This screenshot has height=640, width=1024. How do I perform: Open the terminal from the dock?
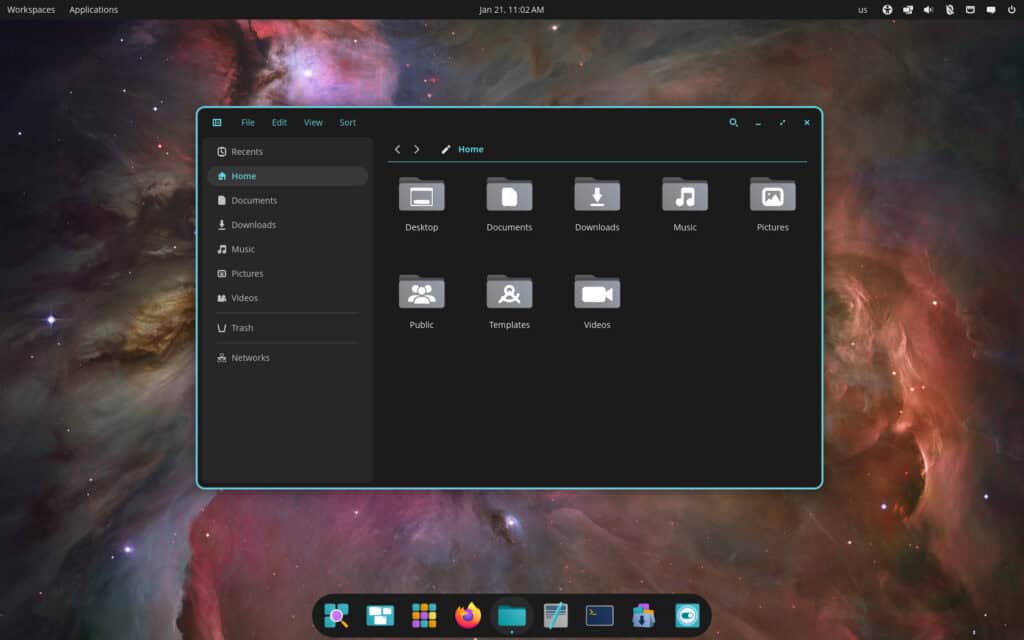point(598,616)
